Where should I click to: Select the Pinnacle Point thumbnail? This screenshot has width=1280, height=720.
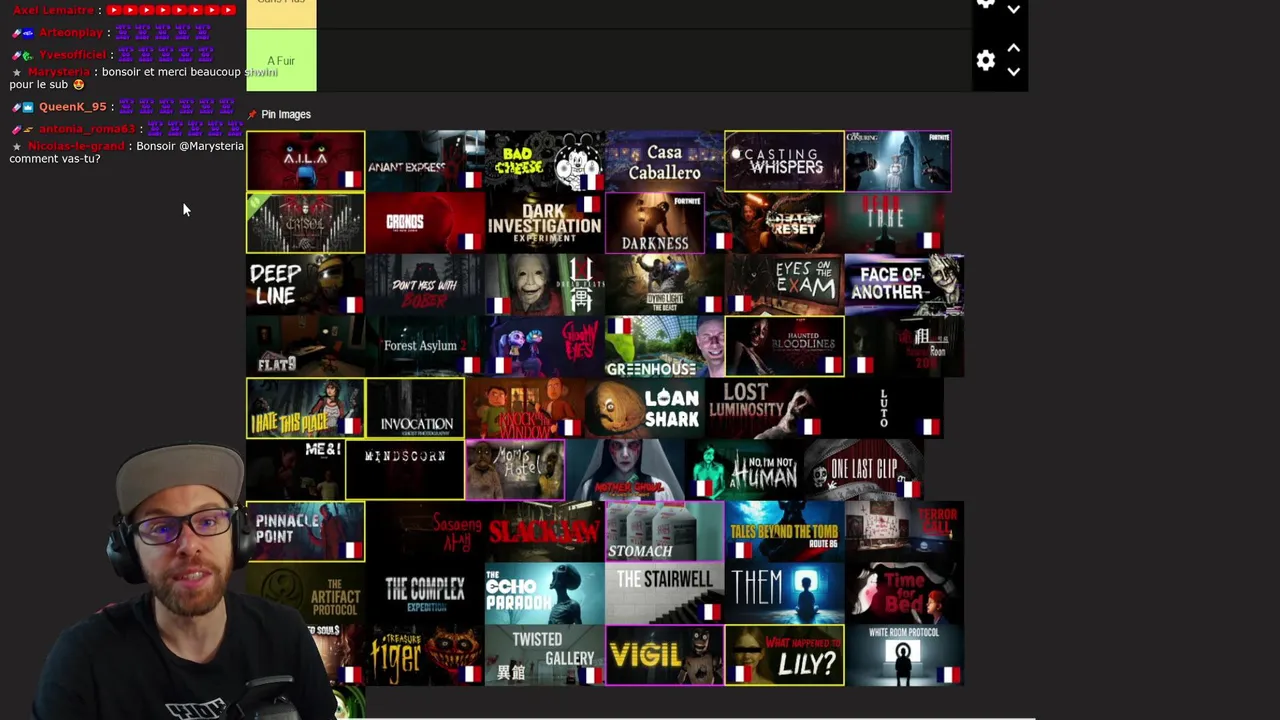pyautogui.click(x=305, y=532)
